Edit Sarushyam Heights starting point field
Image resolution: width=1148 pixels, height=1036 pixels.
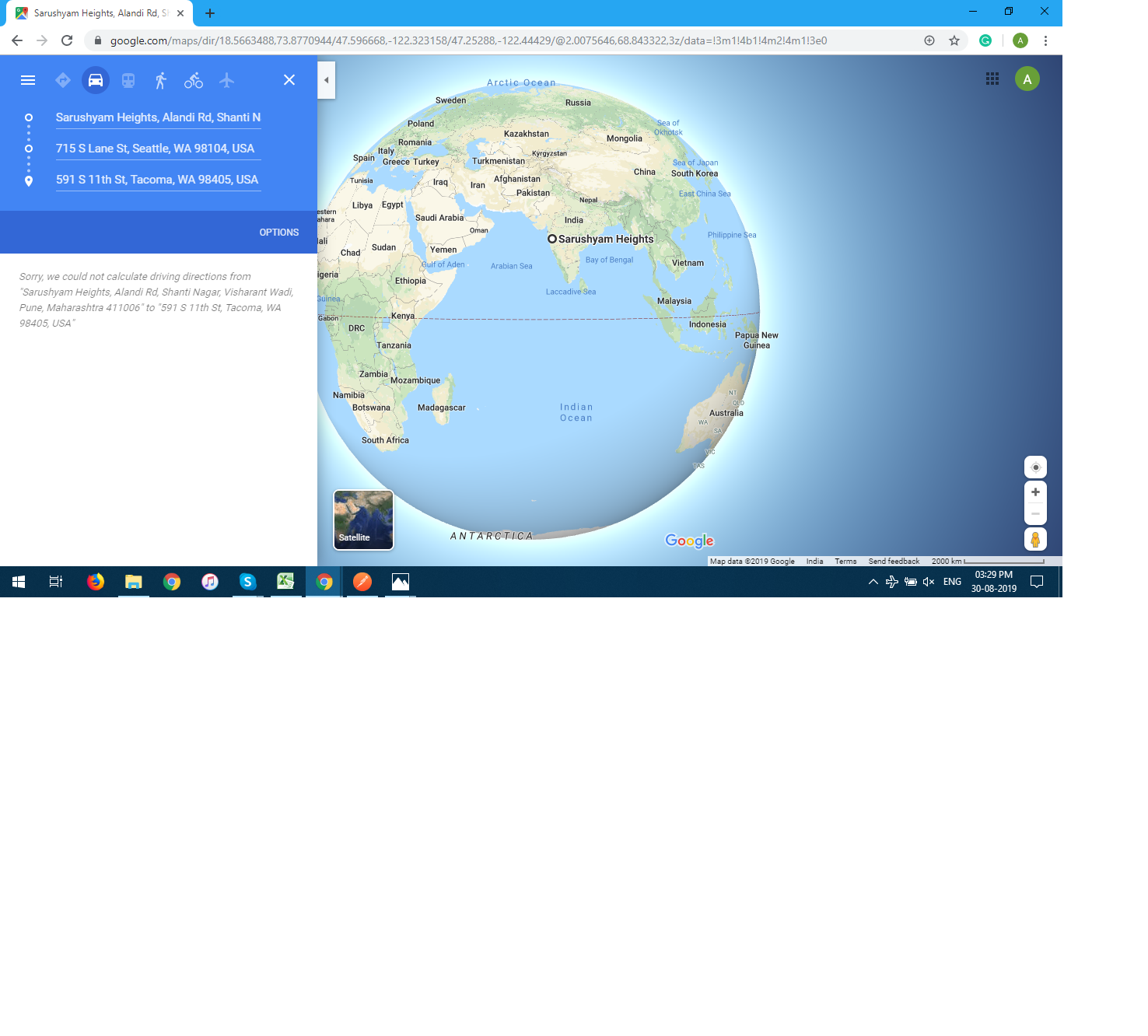tap(158, 117)
